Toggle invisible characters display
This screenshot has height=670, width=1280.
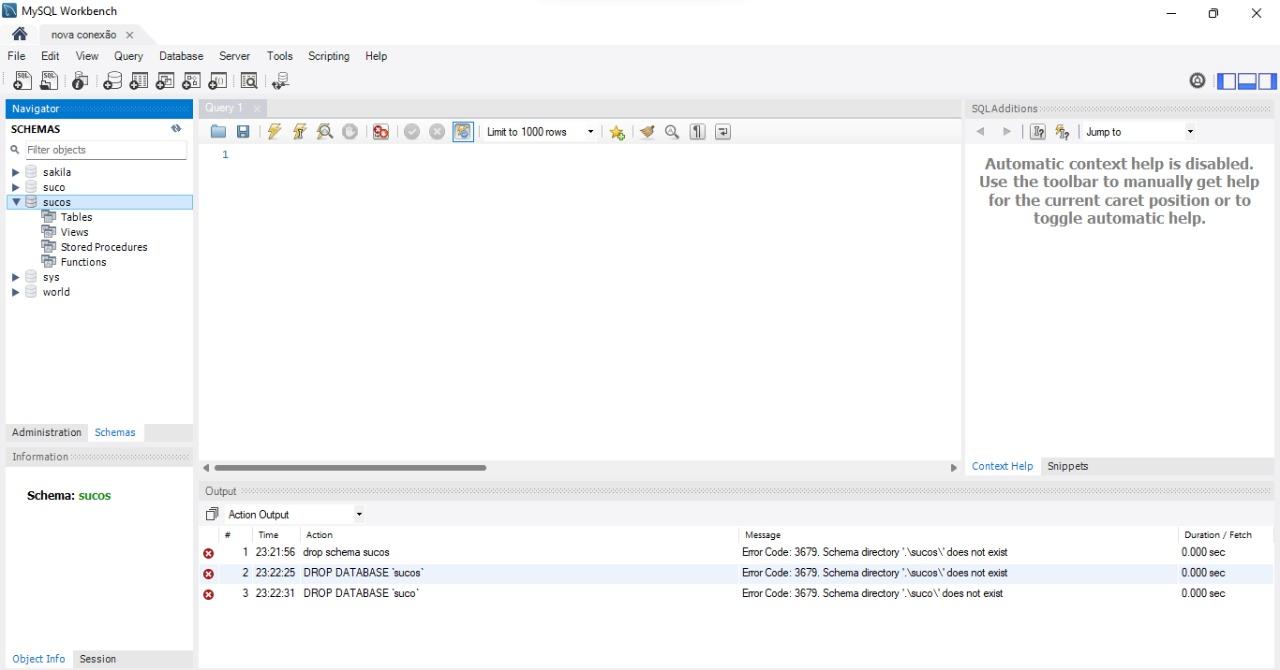click(x=698, y=132)
